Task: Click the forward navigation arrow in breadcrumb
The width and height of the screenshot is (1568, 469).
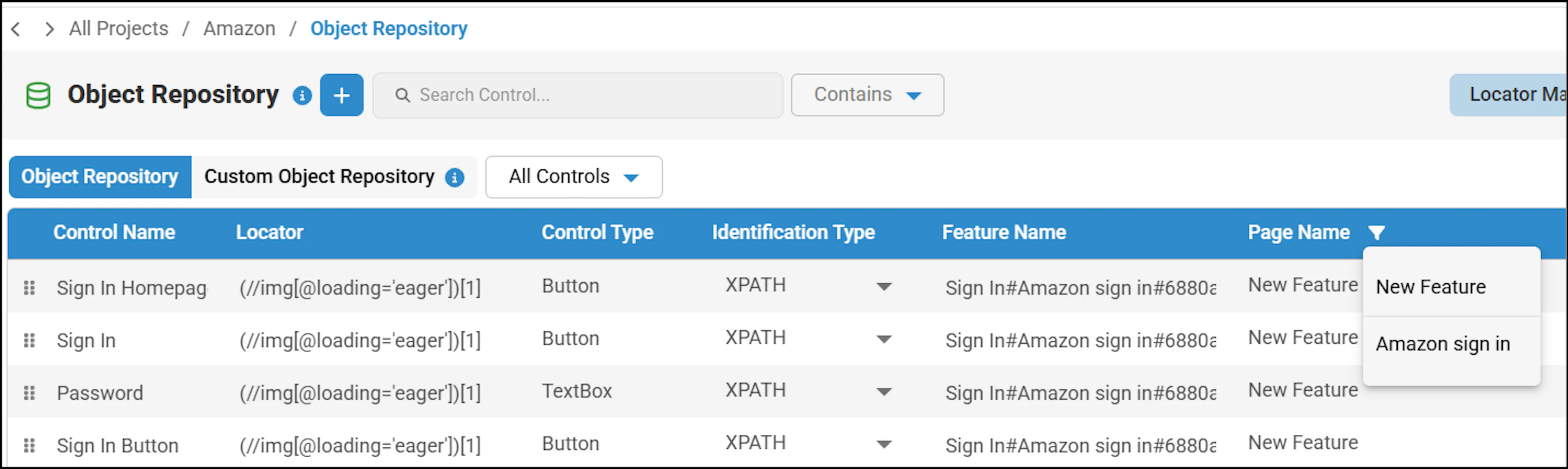Action: [x=49, y=29]
